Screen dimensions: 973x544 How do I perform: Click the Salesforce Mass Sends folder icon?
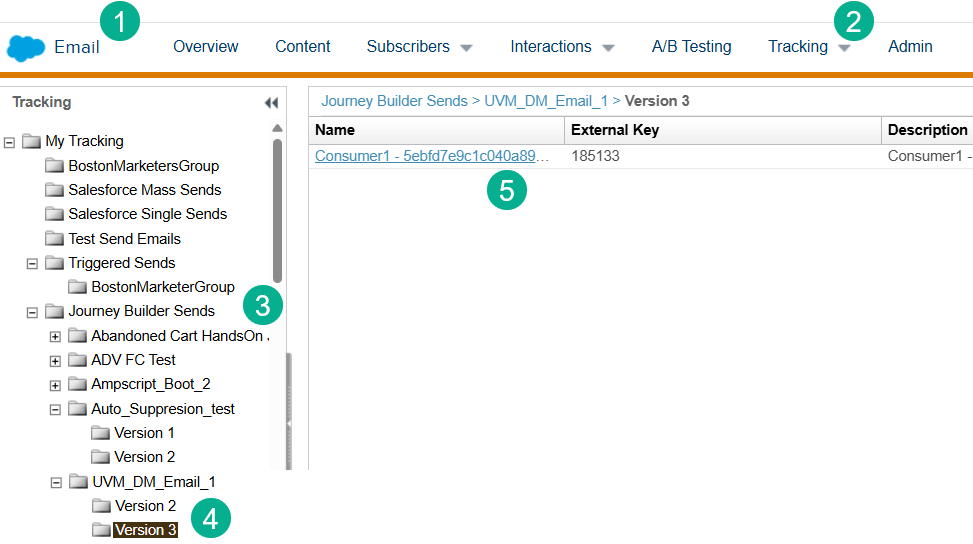point(54,190)
